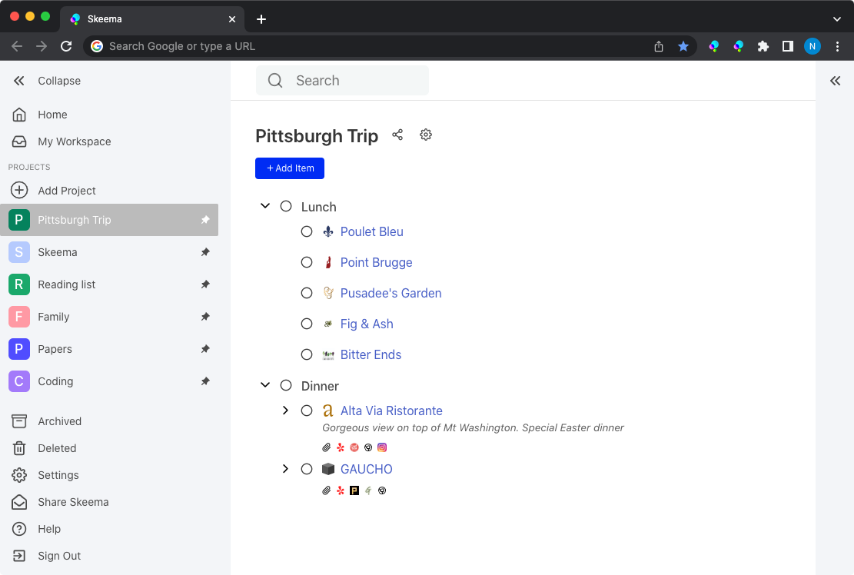Image resolution: width=854 pixels, height=575 pixels.
Task: Click the Instagram icon under Alta Via Ristorante
Action: pyautogui.click(x=382, y=447)
